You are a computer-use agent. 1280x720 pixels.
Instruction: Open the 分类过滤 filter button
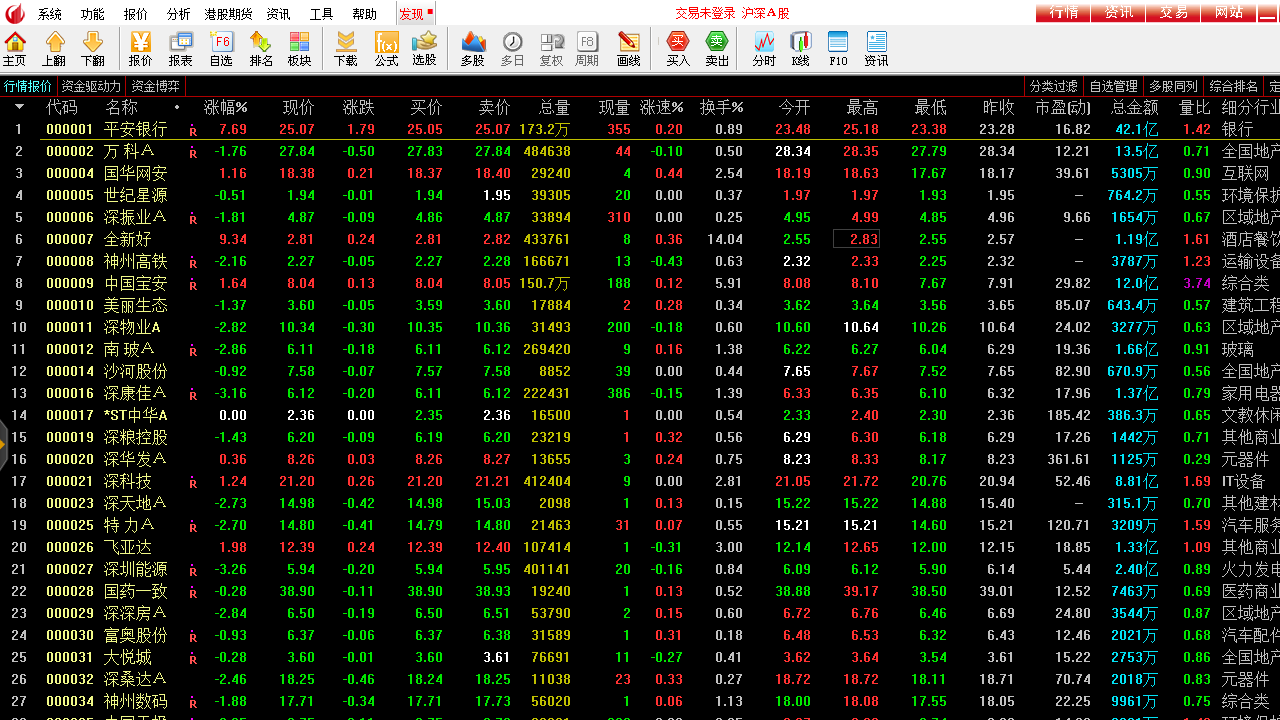pos(1054,86)
